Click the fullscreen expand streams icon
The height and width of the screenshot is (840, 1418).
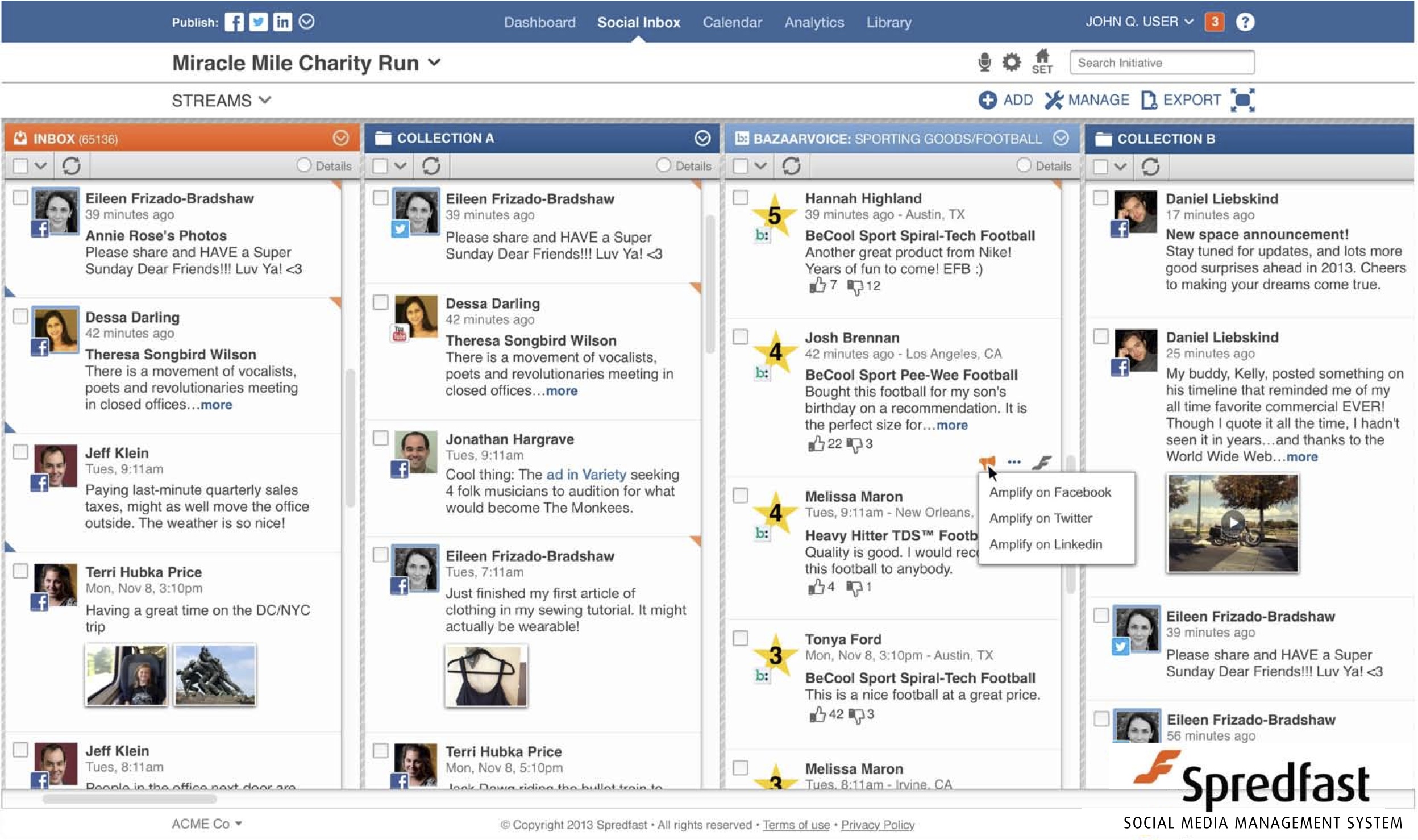pos(1242,100)
